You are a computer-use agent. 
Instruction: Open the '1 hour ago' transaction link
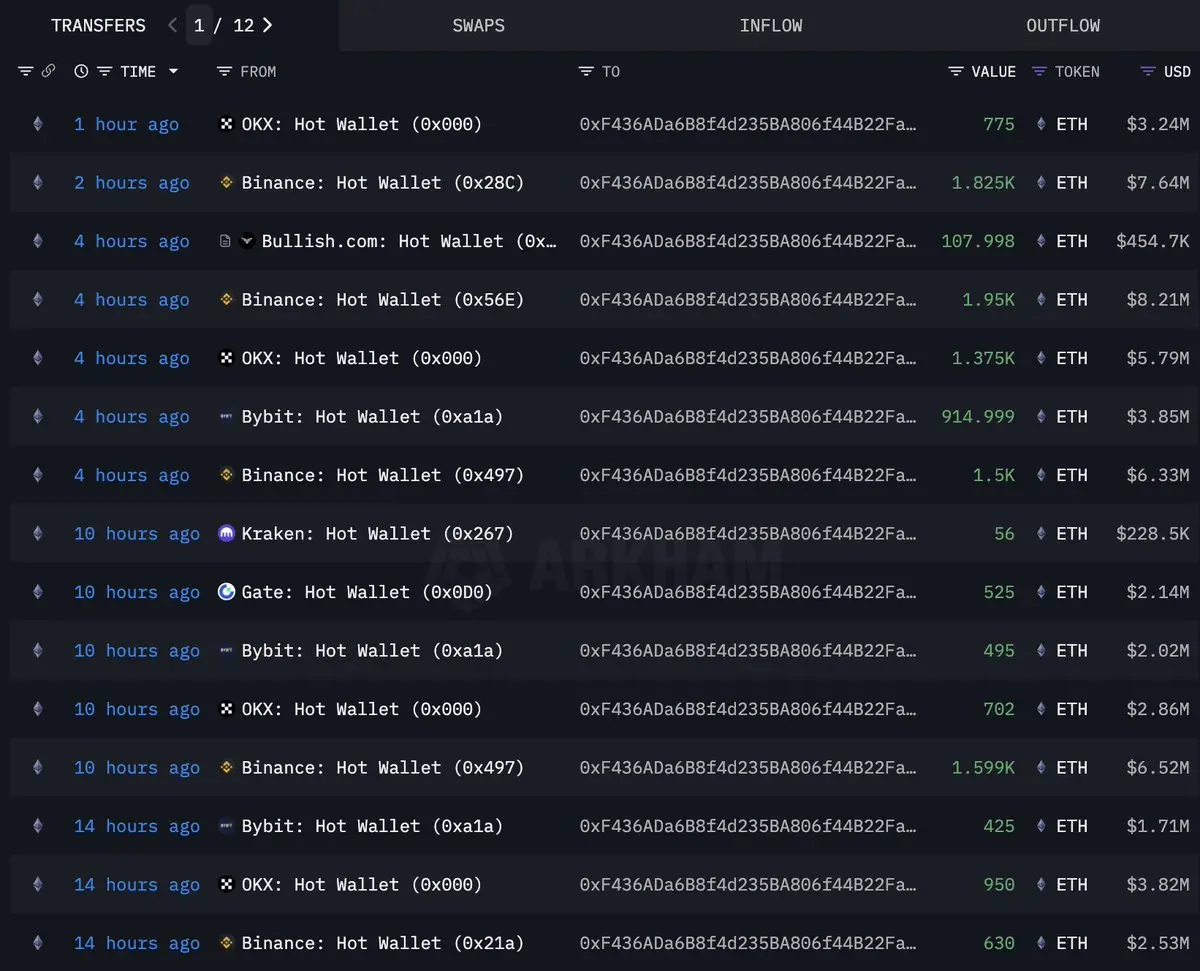point(126,124)
